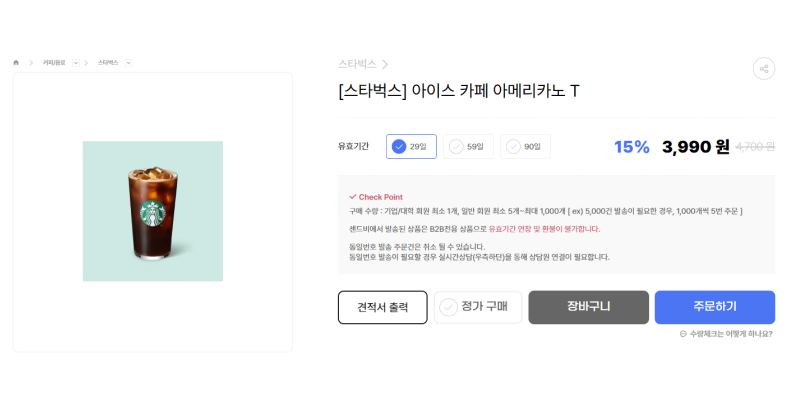Click the share icon beside the product title

click(x=764, y=69)
